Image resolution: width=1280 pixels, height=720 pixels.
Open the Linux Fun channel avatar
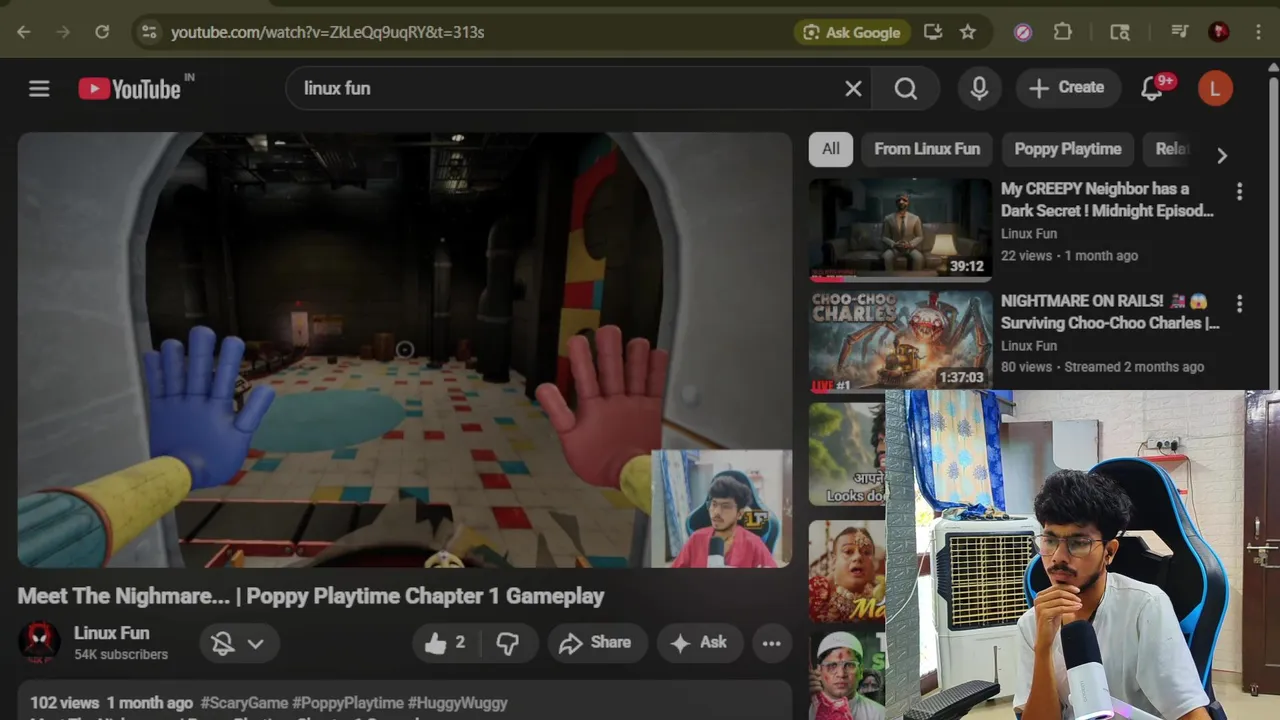[39, 643]
